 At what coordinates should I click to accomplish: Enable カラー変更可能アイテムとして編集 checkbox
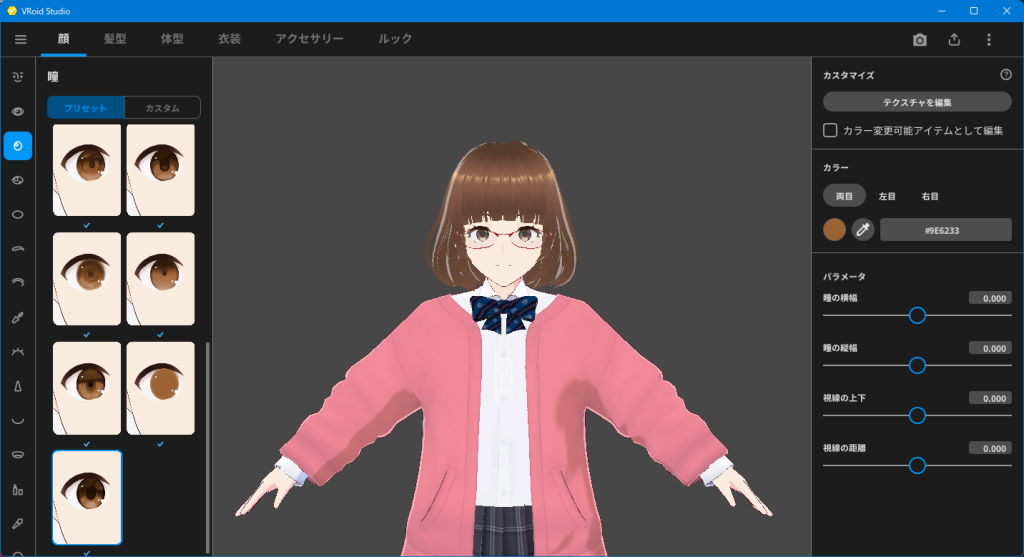point(830,131)
